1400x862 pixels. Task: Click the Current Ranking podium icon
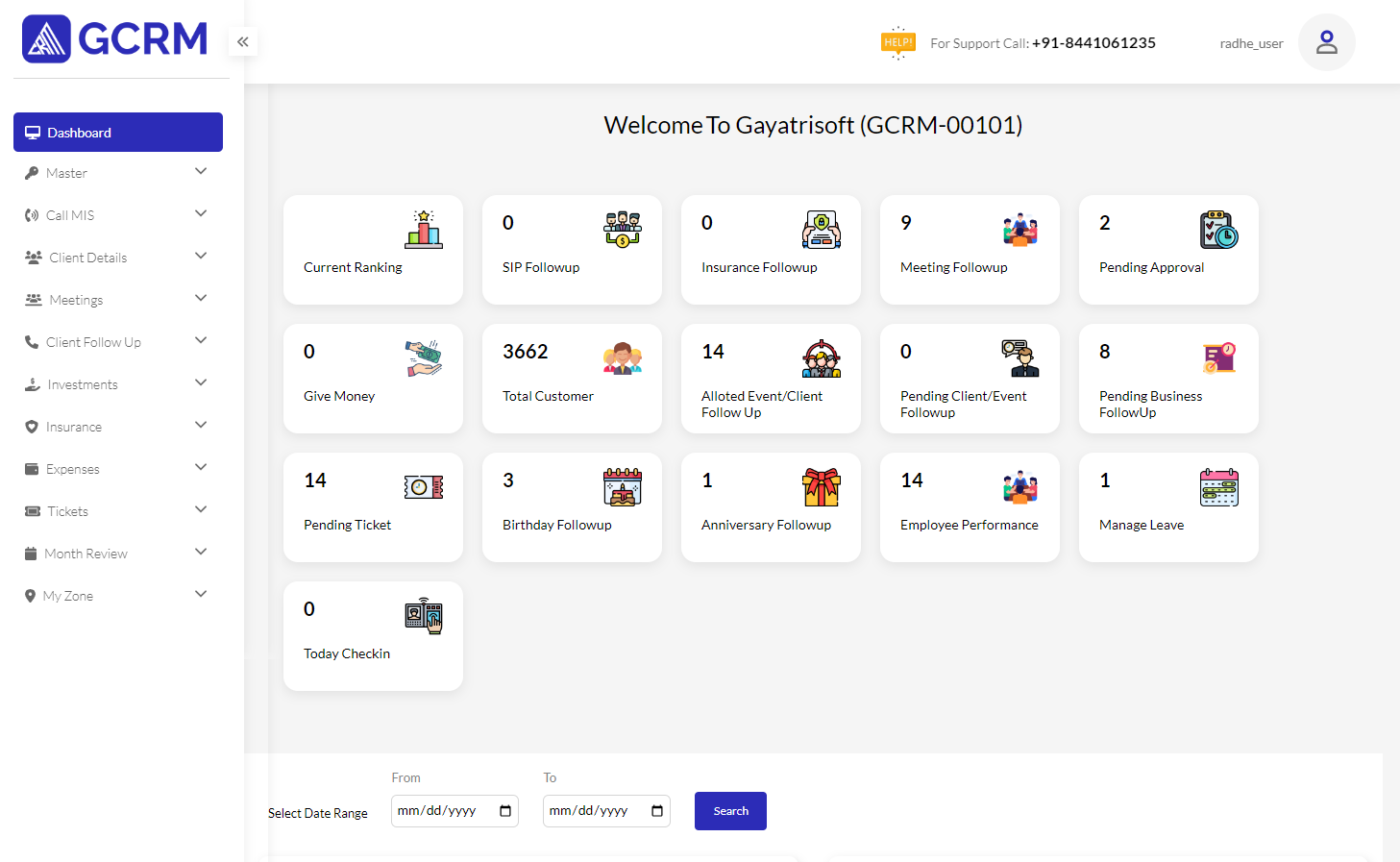(x=424, y=230)
